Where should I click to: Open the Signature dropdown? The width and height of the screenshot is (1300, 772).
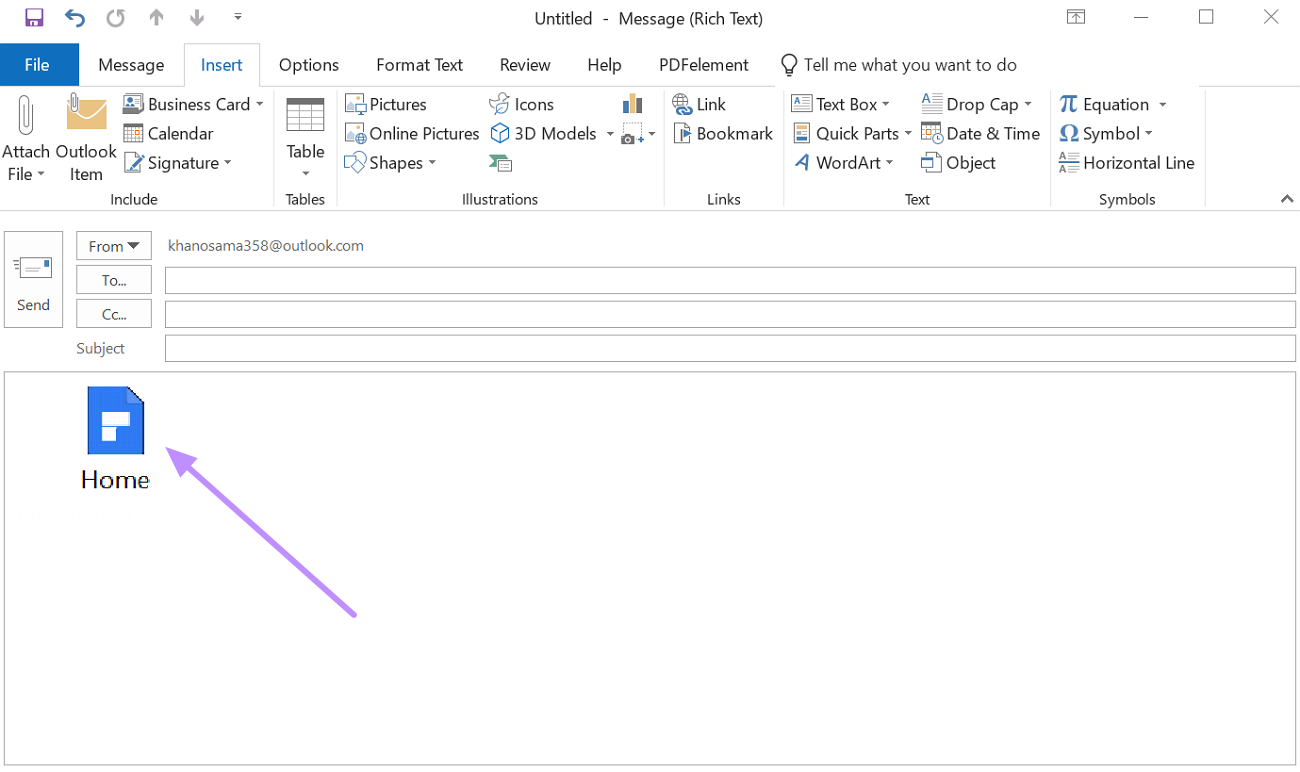(x=177, y=163)
